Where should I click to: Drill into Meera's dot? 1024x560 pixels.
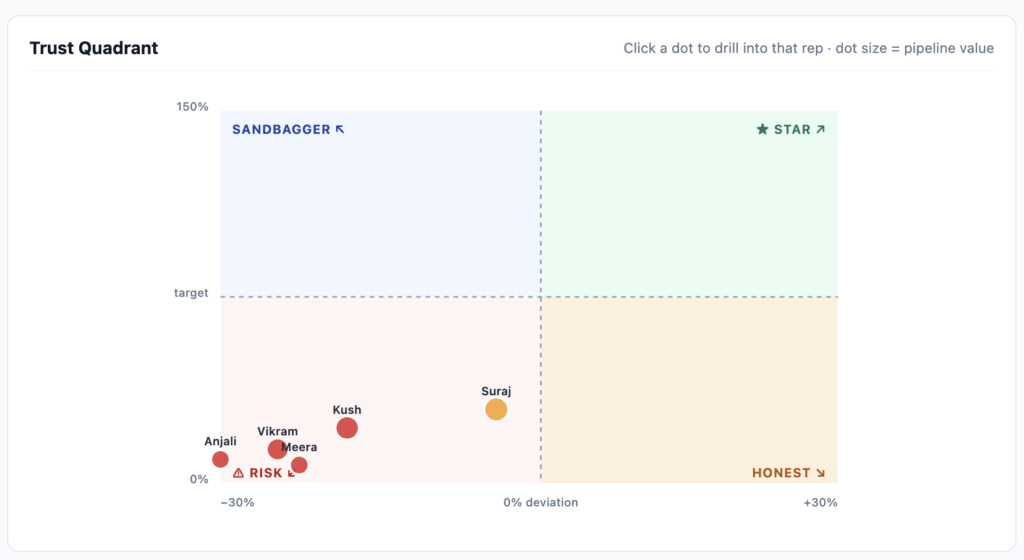coord(299,465)
